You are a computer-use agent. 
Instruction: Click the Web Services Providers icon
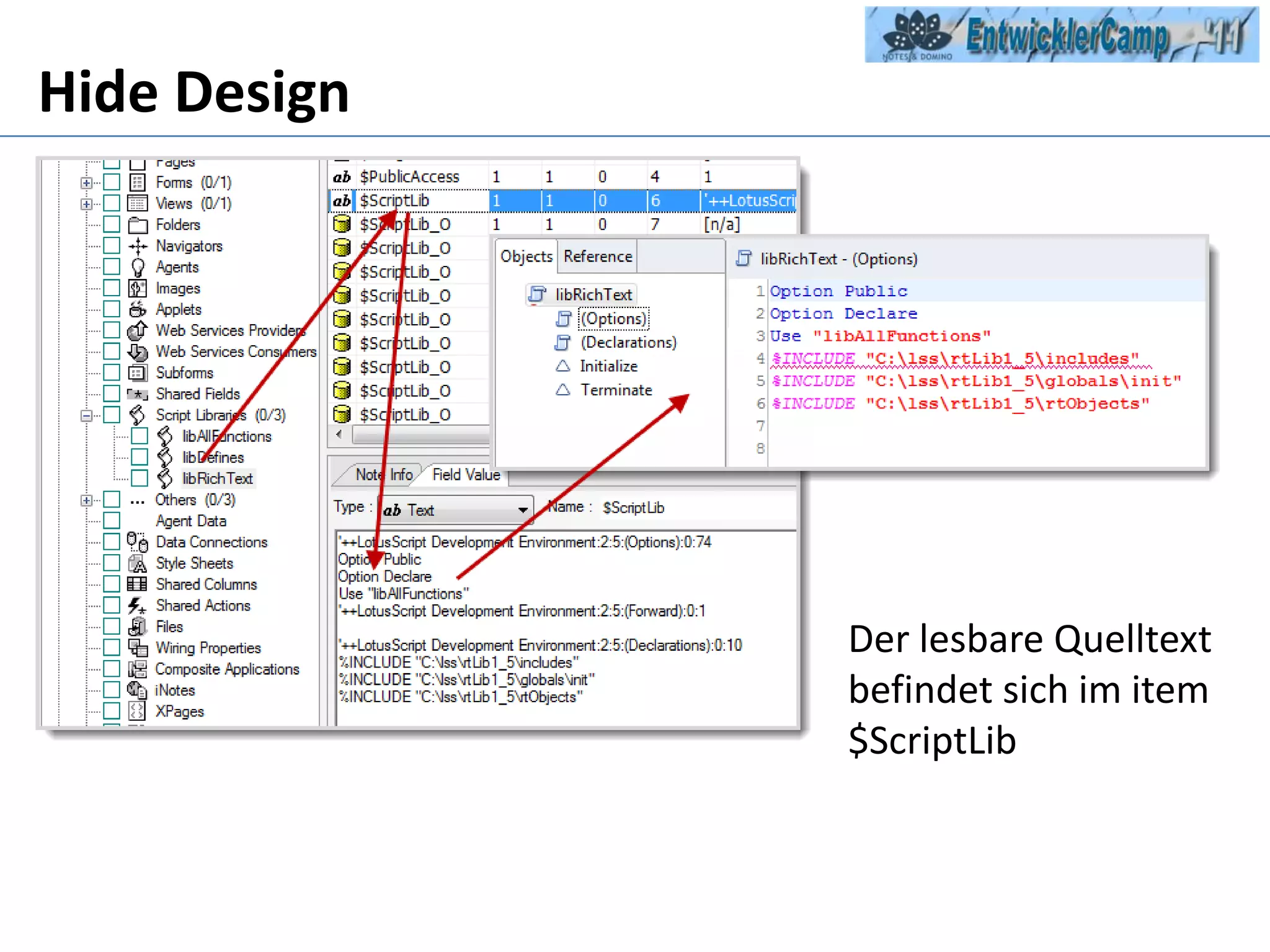(x=138, y=330)
